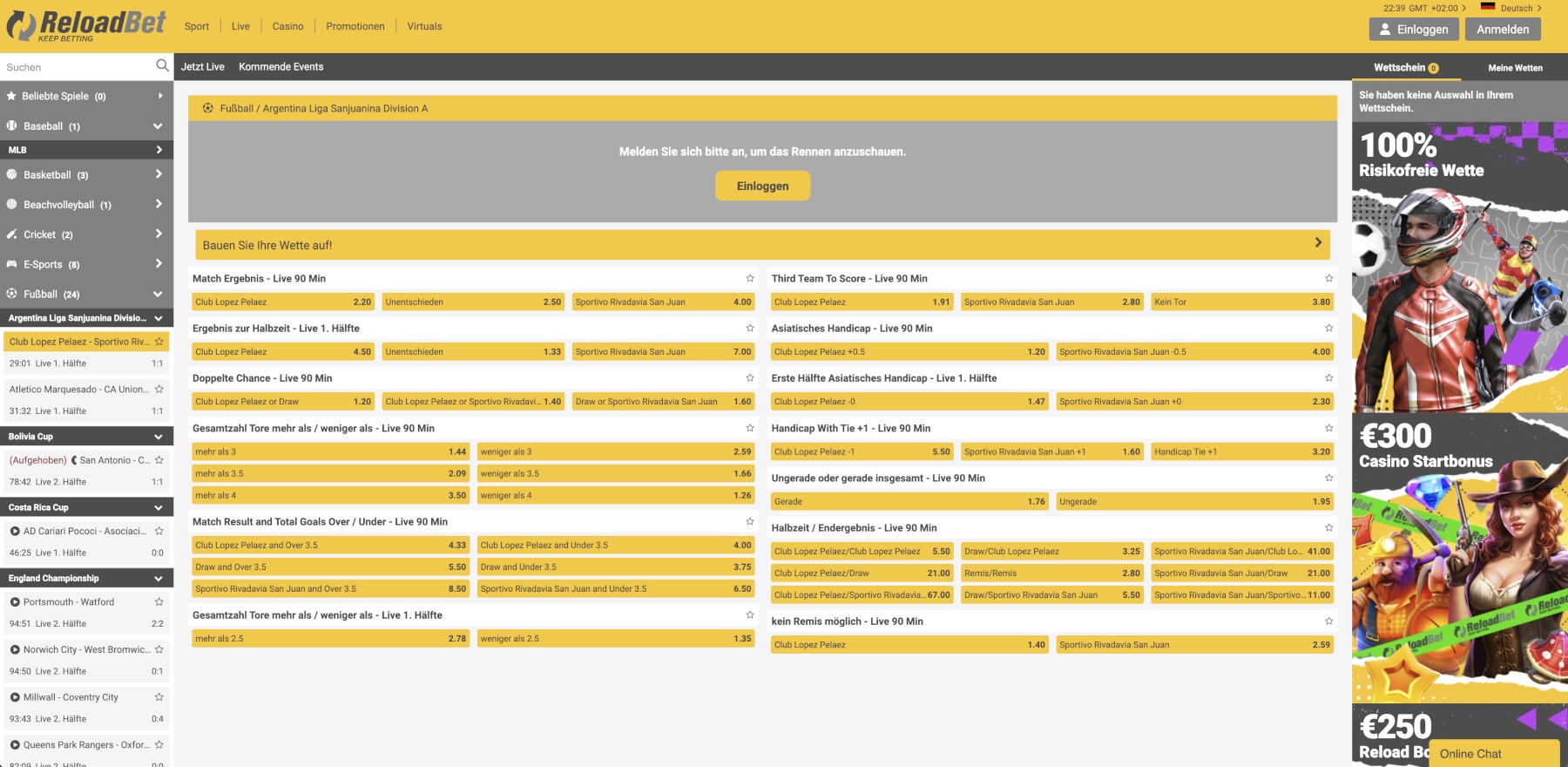Favorite the Atletico Marquesado match star
1568x767 pixels.
coord(159,390)
